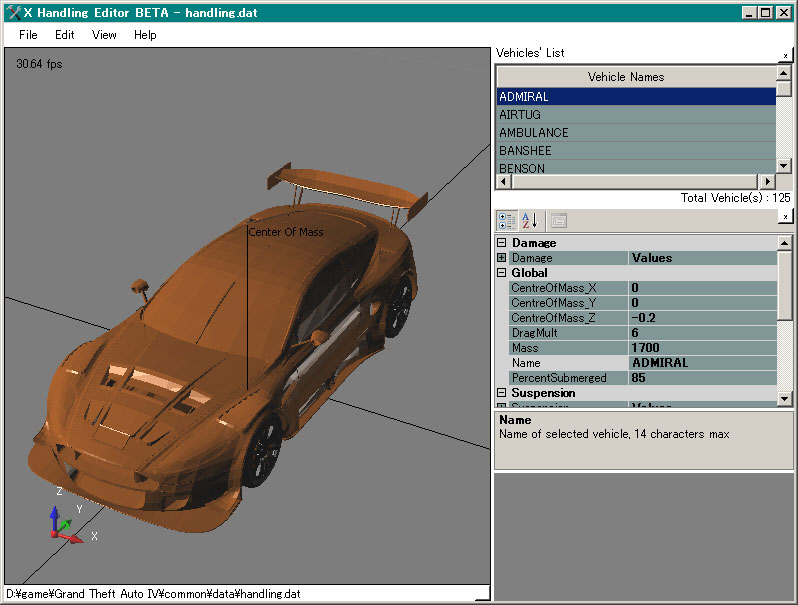Close the Vehicles' List panel
Image resolution: width=798 pixels, height=605 pixels.
[x=785, y=55]
